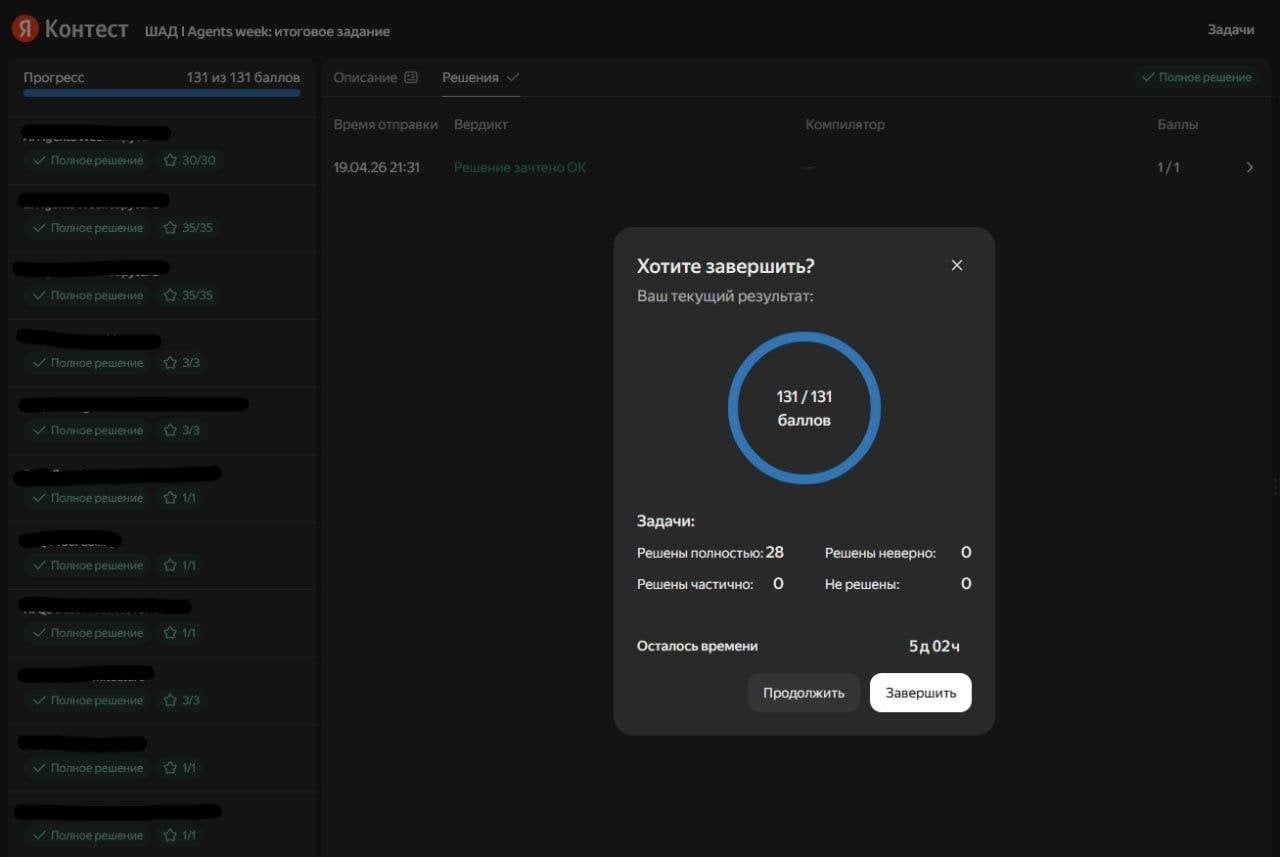Click the Yandex Я logo icon
The image size is (1280, 857).
pyautogui.click(x=24, y=29)
